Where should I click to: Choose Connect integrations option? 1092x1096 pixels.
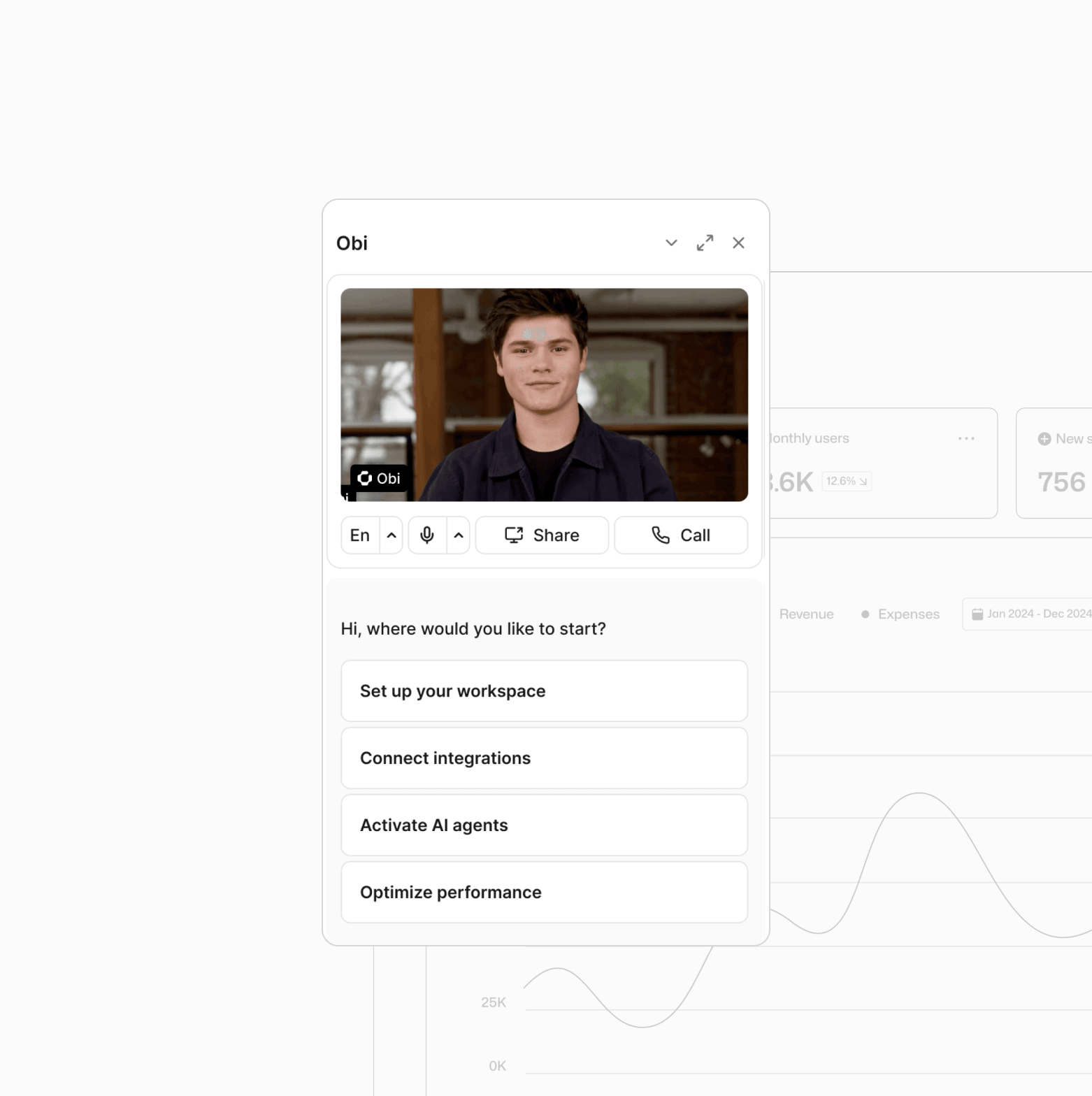click(x=544, y=758)
